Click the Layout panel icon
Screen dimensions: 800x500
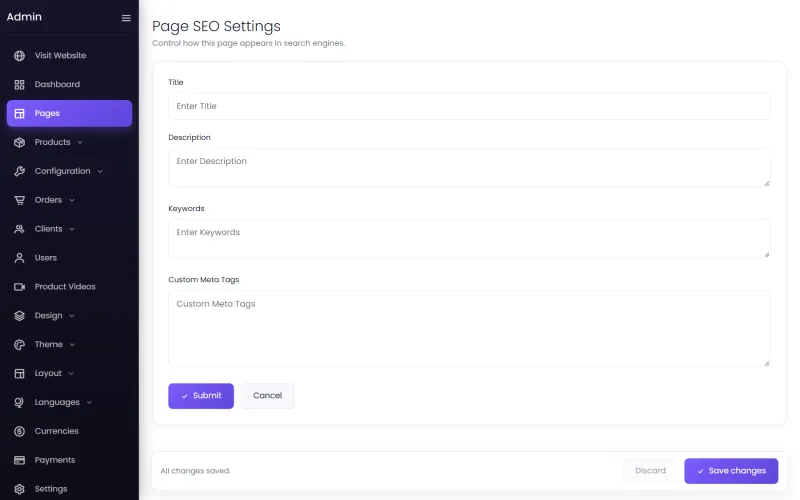click(19, 373)
